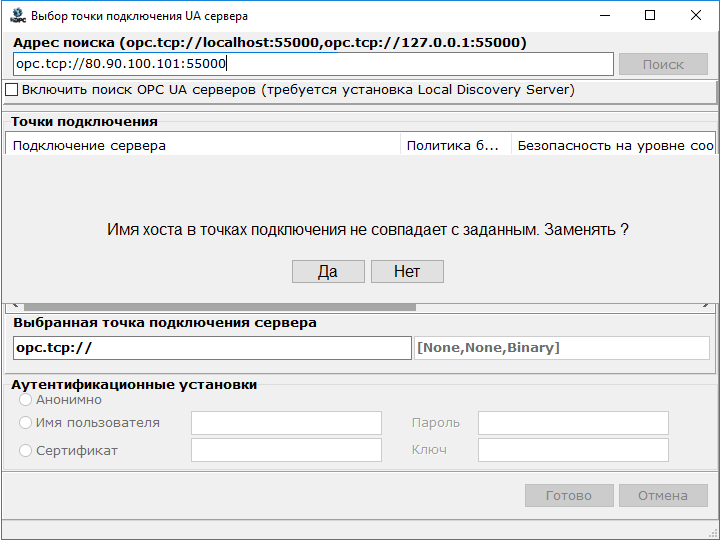721x540 pixels.
Task: Click the username input field
Action: (286, 423)
